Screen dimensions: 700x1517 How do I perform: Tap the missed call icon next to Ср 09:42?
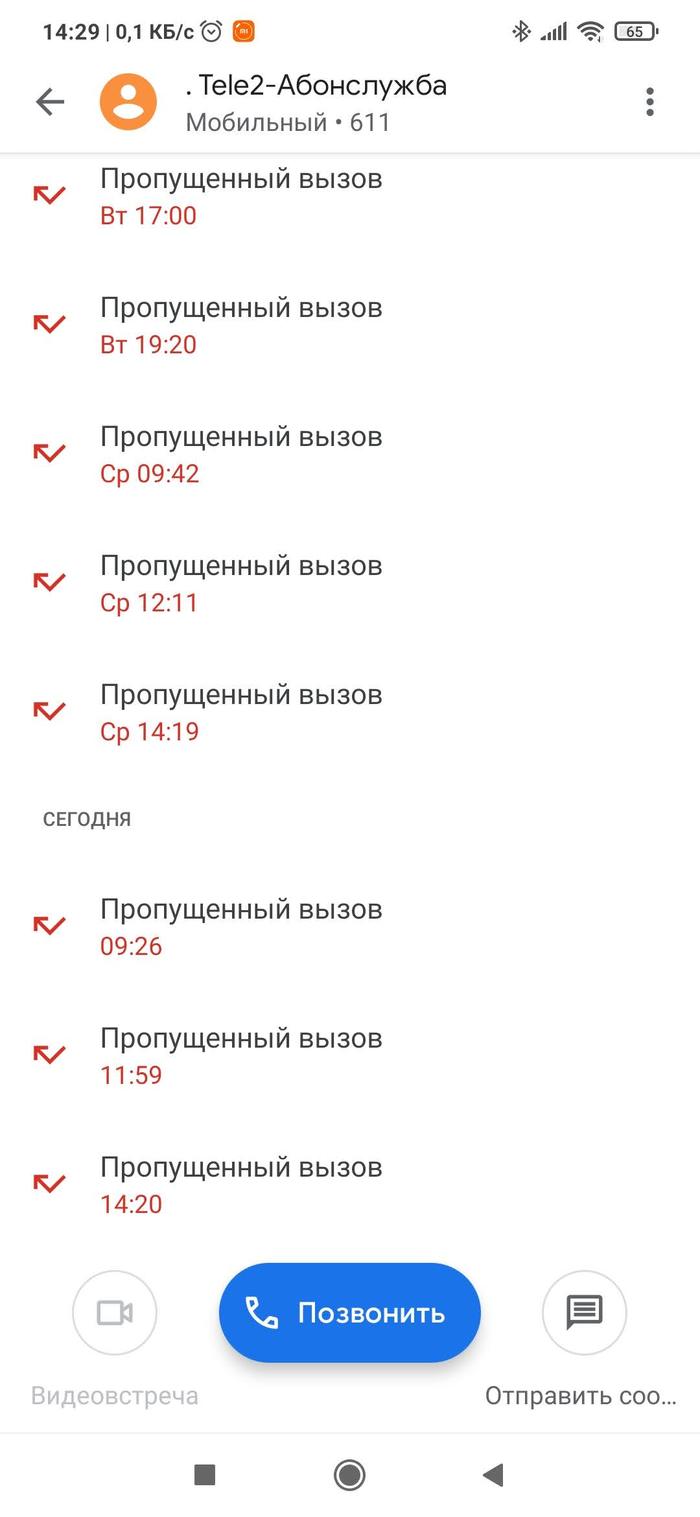(48, 453)
